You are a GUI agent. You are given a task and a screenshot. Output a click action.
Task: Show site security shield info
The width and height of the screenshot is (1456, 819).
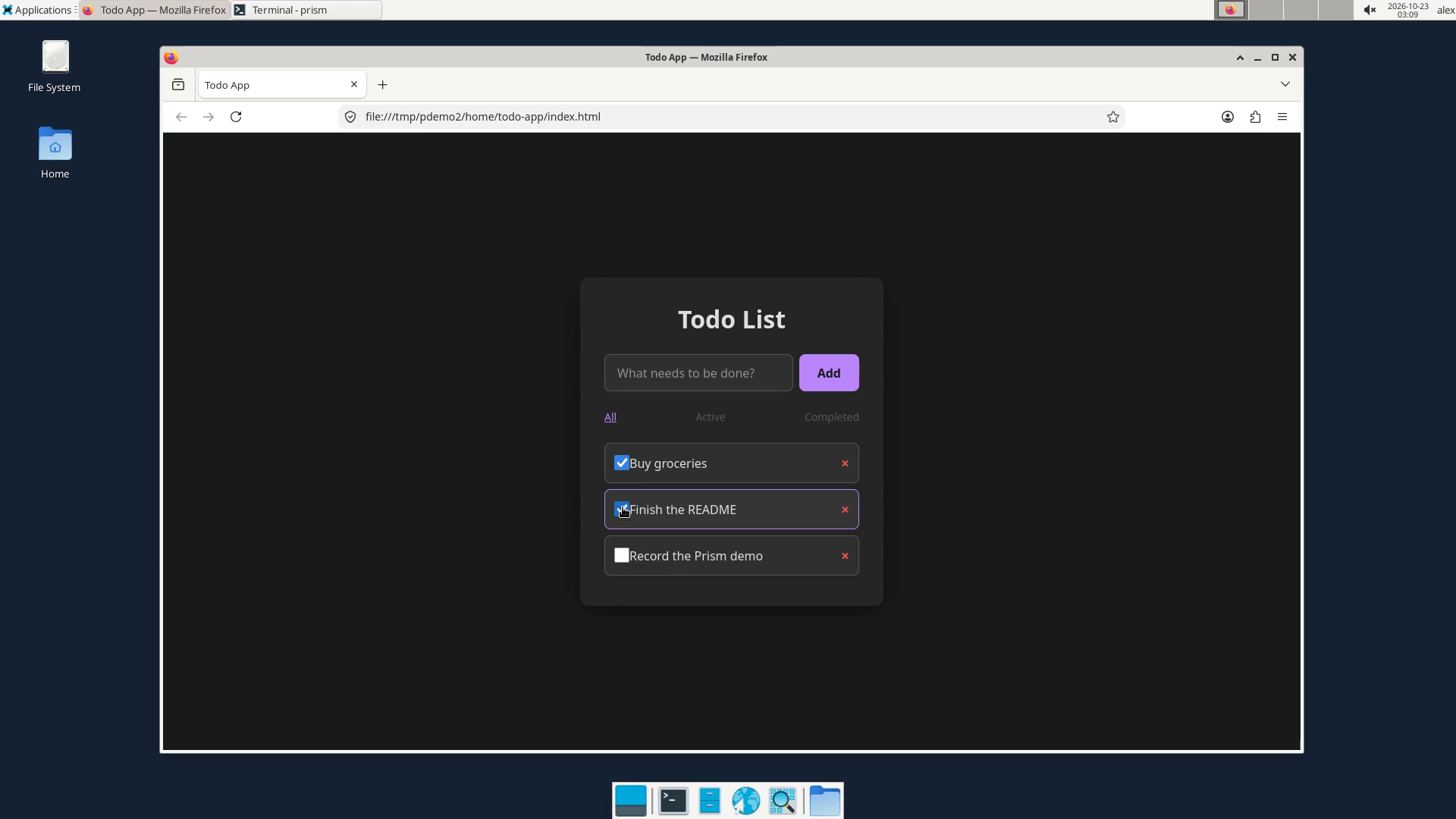[350, 117]
